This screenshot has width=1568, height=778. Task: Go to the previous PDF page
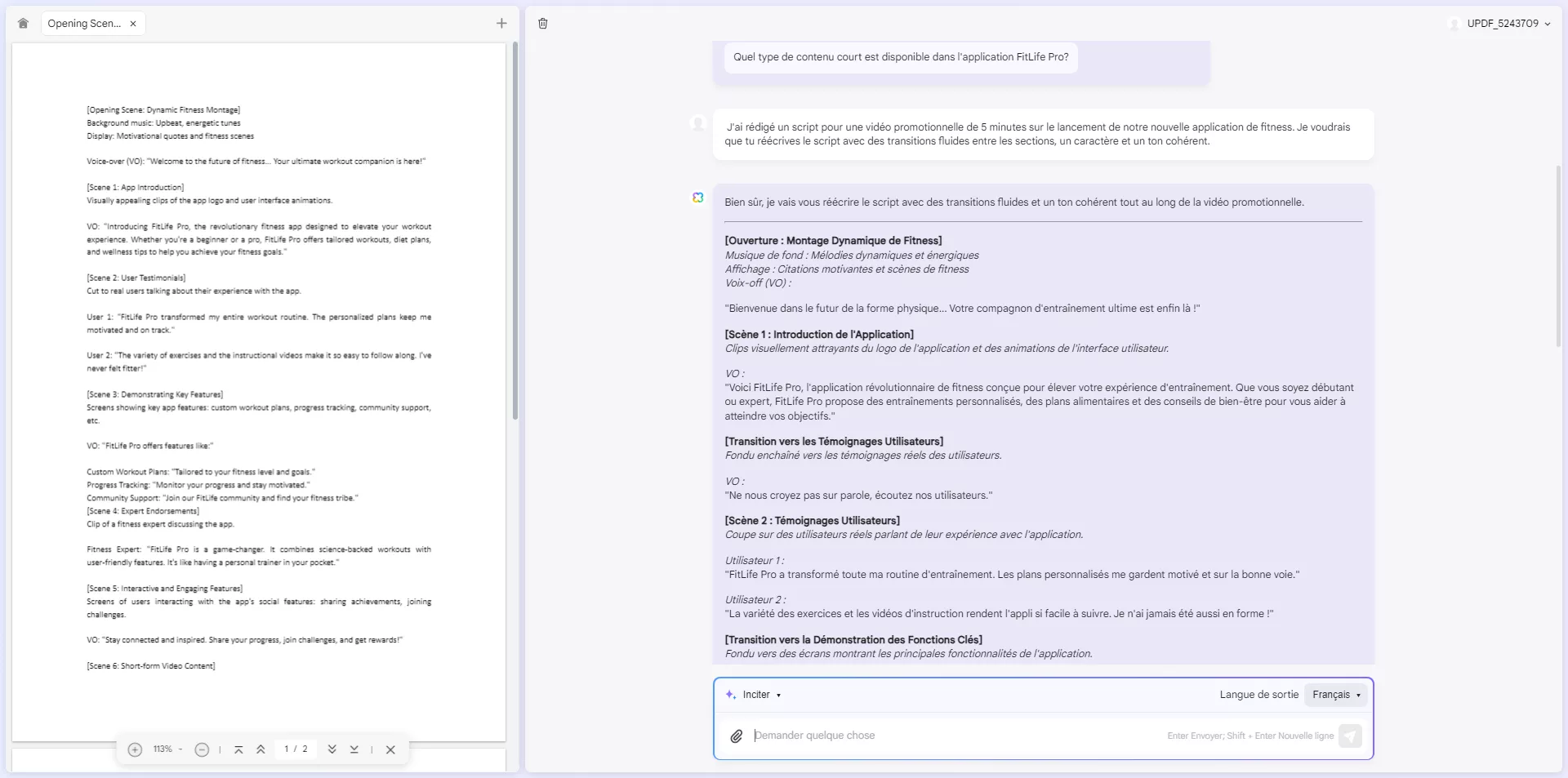coord(261,749)
